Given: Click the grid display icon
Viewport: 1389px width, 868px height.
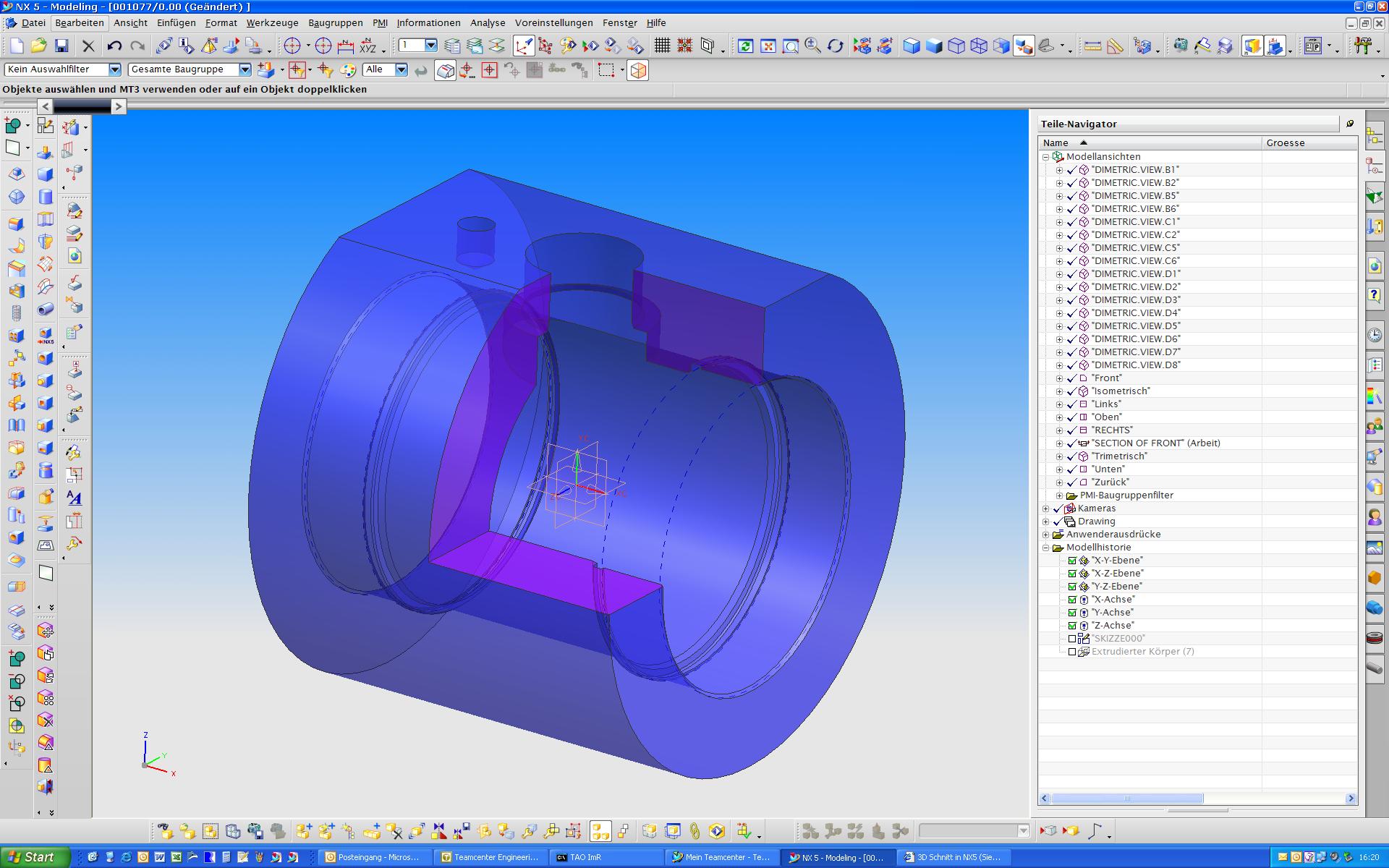Looking at the screenshot, I should click(x=662, y=46).
